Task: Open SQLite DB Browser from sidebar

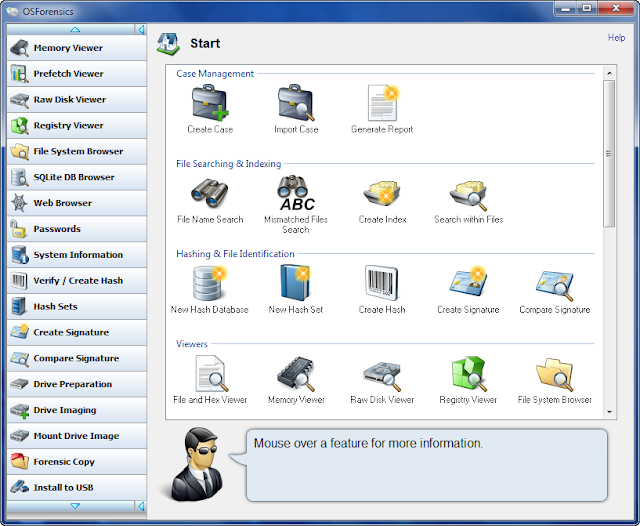Action: tap(77, 177)
